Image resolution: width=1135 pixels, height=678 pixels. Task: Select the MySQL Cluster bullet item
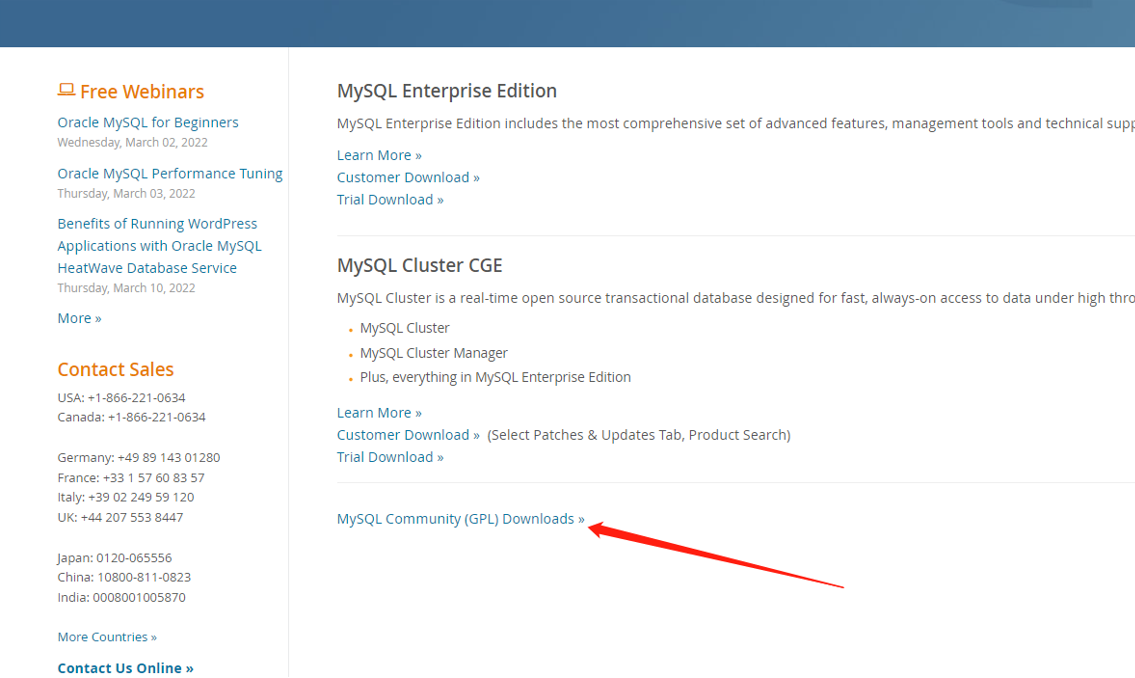405,329
